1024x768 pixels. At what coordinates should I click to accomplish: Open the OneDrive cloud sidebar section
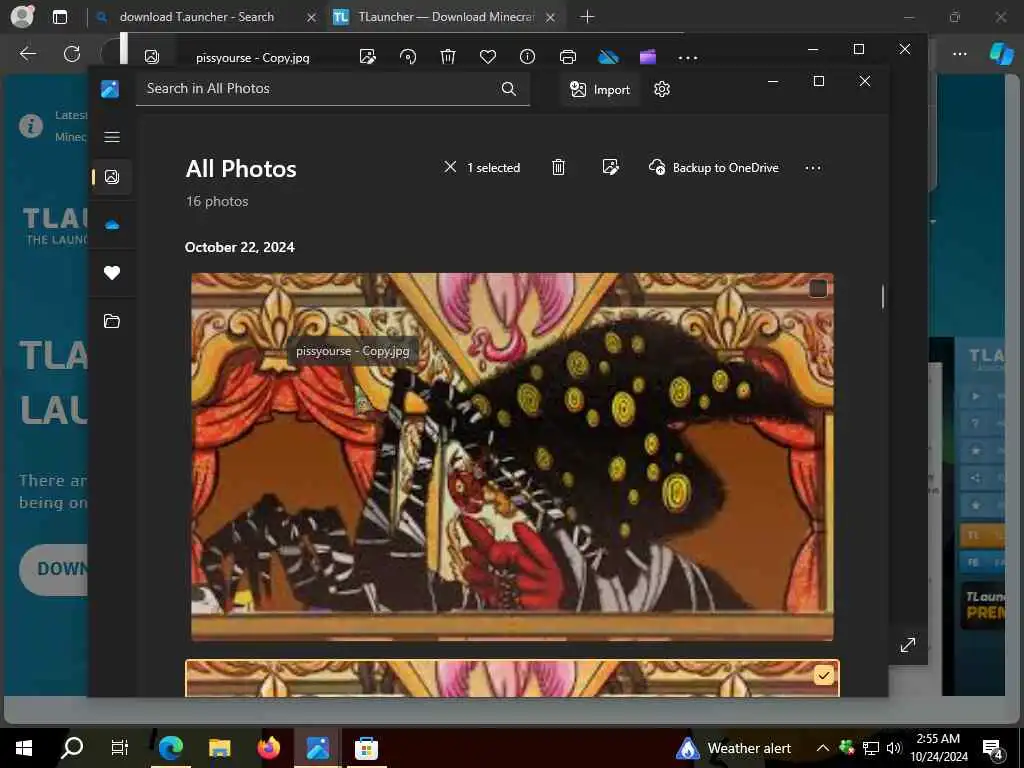coord(112,225)
